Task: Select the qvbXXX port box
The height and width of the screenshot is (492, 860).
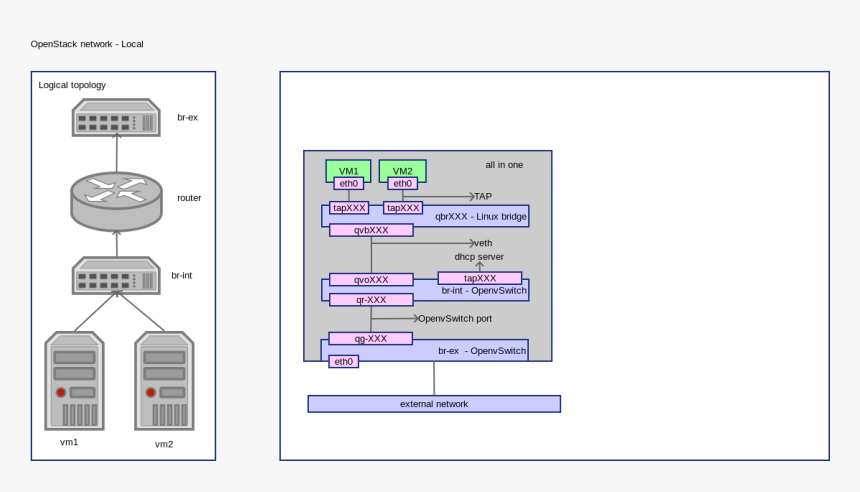Action: pyautogui.click(x=371, y=230)
